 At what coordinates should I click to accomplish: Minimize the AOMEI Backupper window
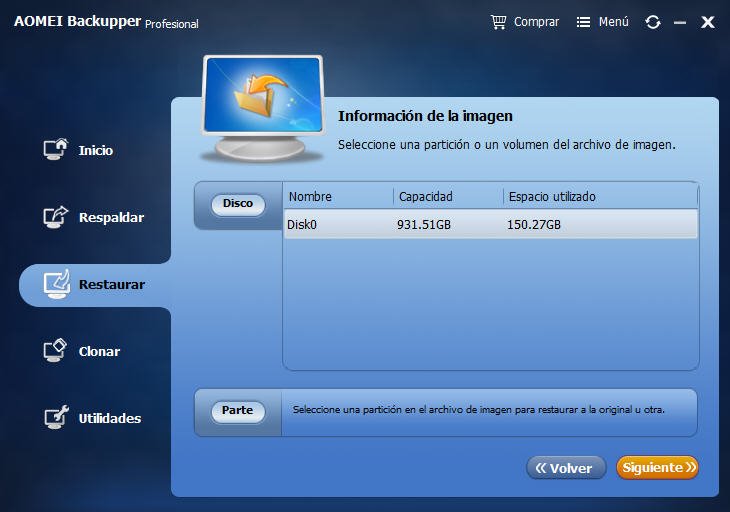tap(680, 22)
